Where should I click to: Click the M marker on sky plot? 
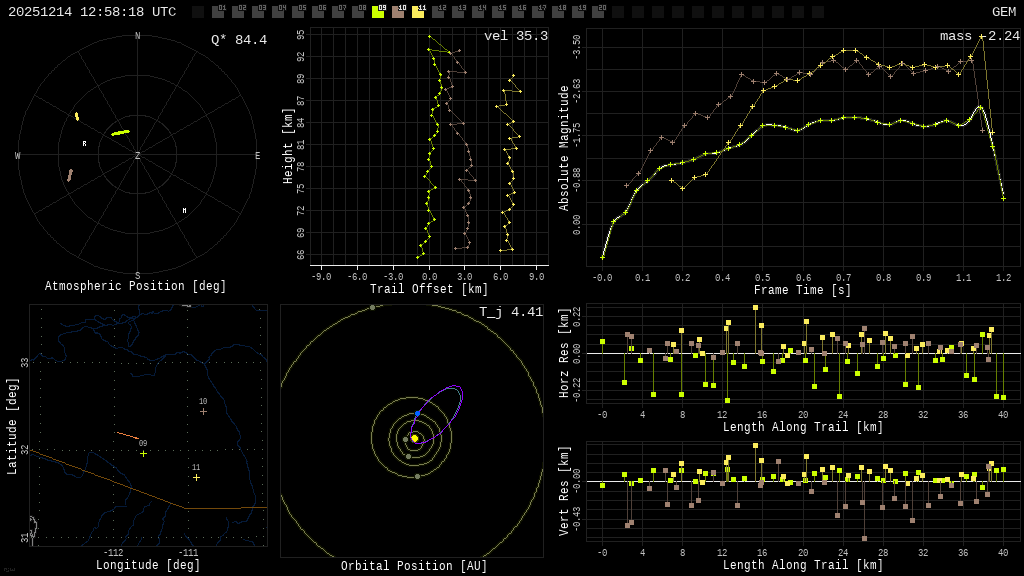(x=184, y=211)
